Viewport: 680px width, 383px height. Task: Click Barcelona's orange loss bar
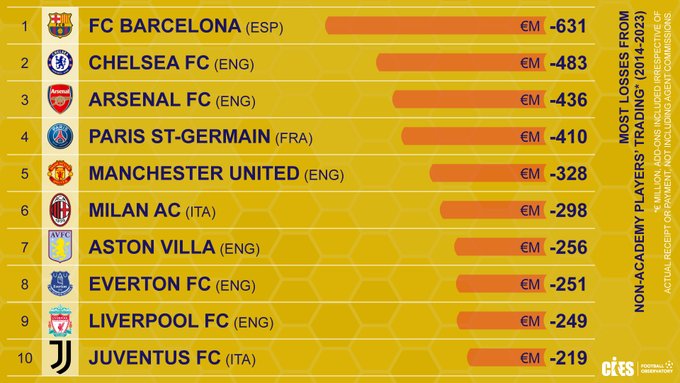point(435,26)
